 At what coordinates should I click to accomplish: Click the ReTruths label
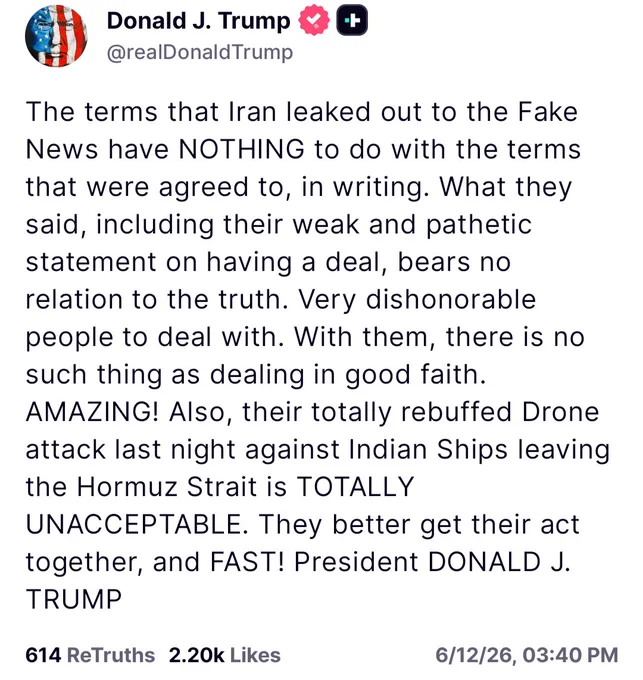pos(111,655)
